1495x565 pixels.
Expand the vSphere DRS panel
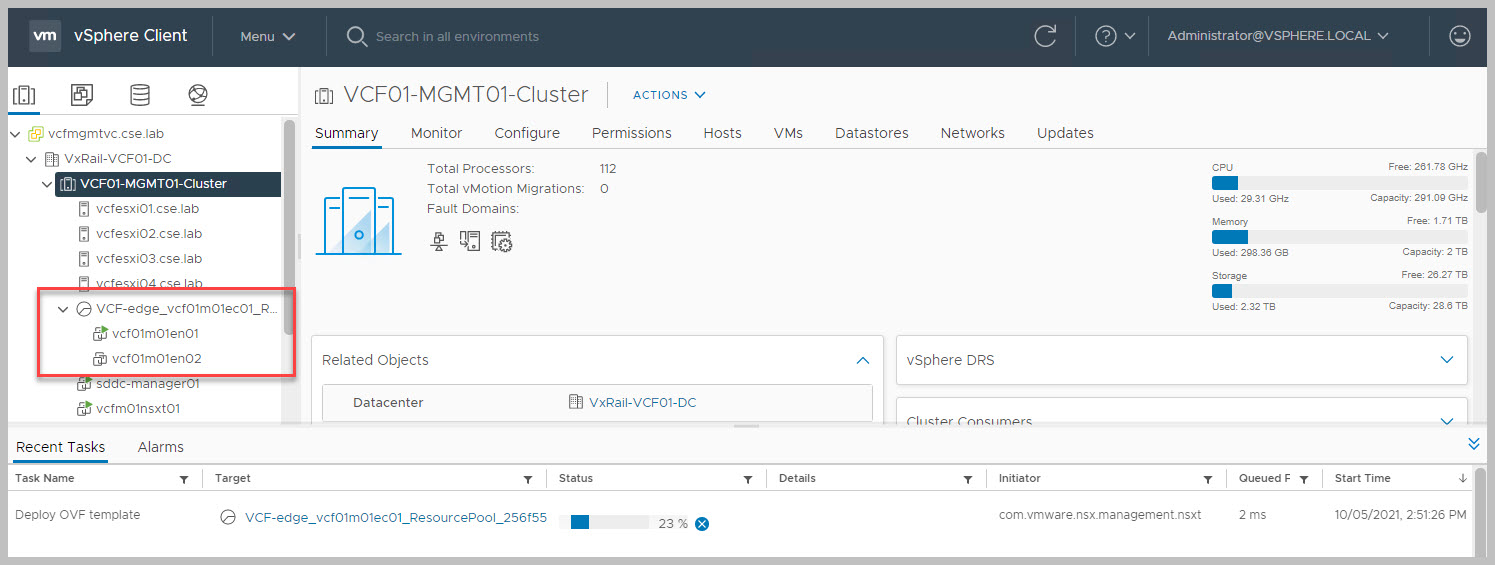click(x=1446, y=360)
